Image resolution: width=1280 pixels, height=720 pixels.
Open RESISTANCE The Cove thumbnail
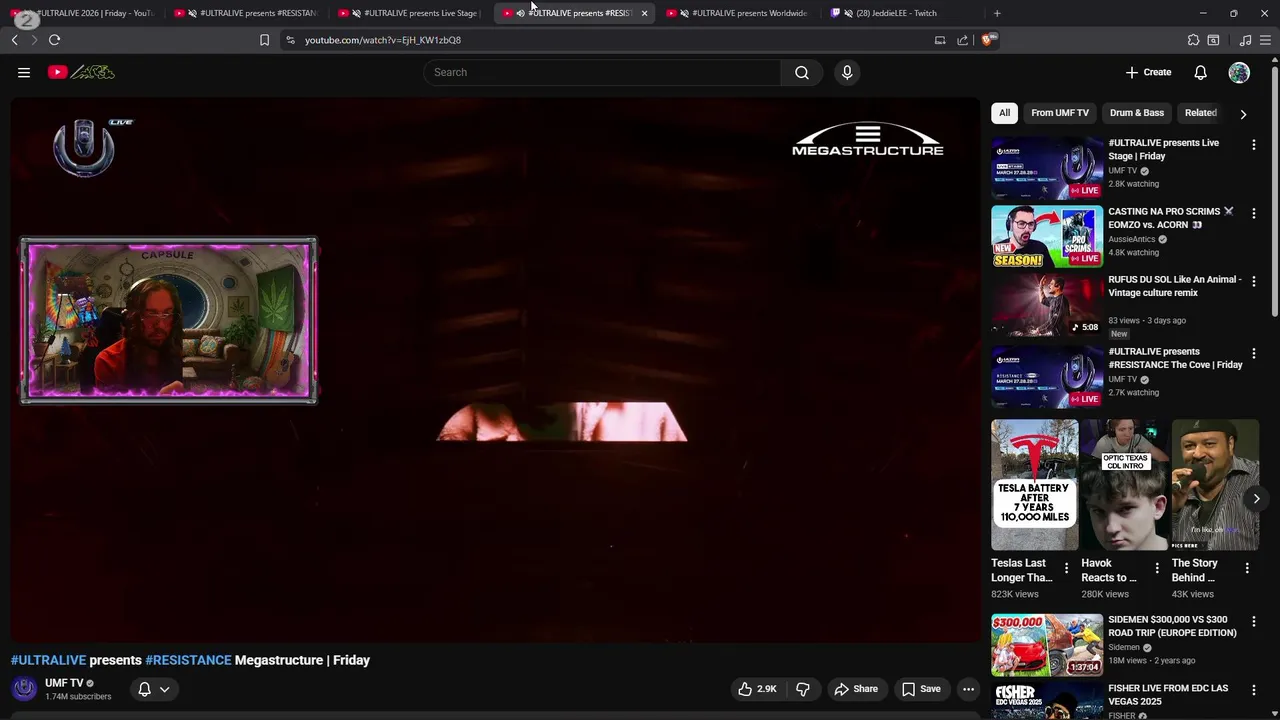(1047, 377)
